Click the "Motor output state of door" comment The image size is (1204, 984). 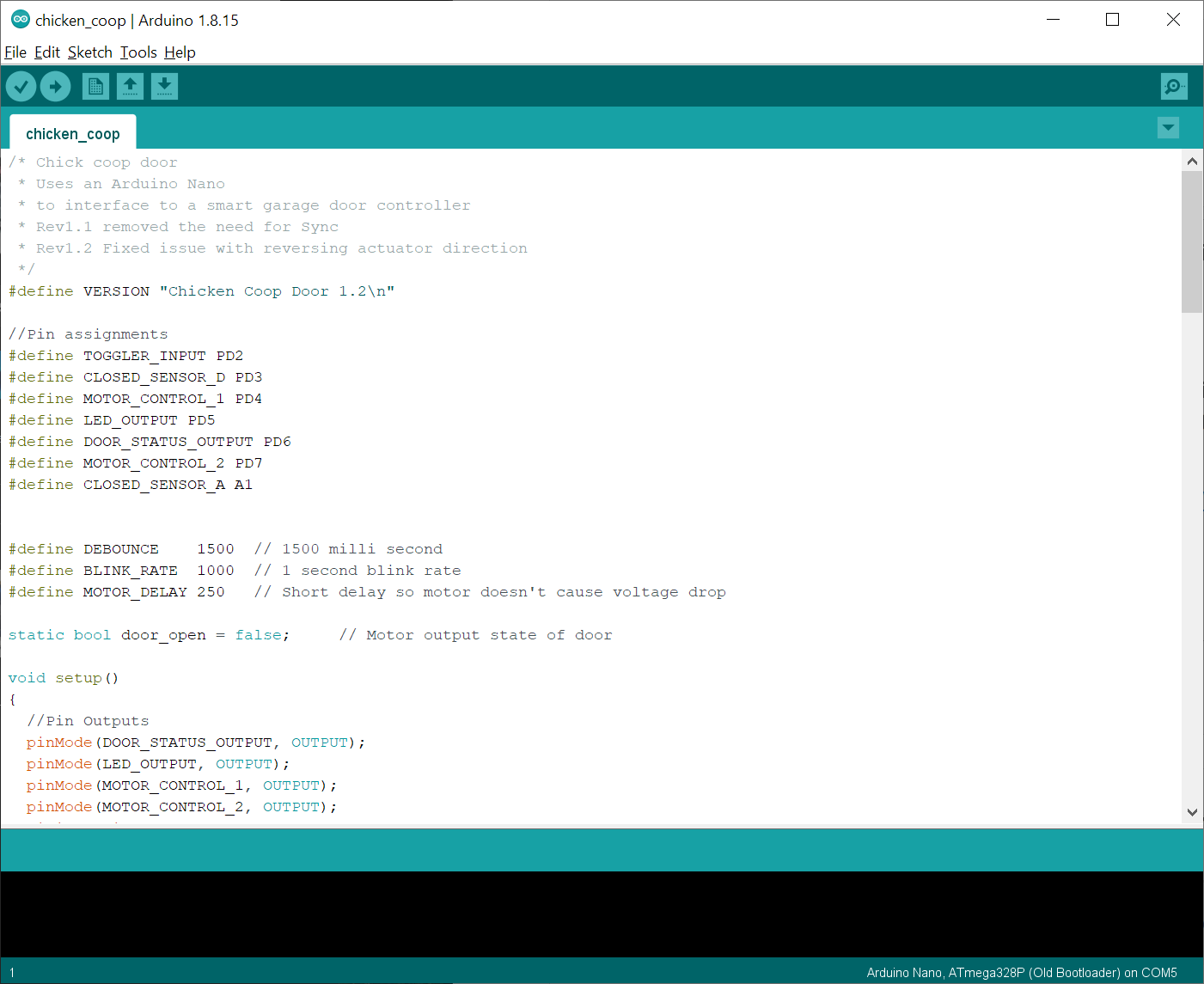coord(476,635)
